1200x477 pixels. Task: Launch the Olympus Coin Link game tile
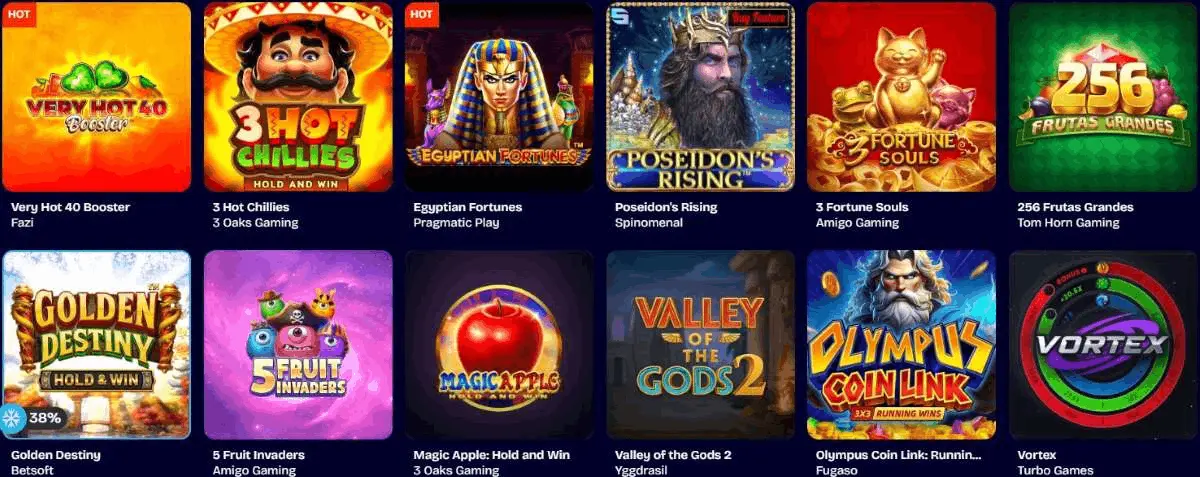pos(902,345)
